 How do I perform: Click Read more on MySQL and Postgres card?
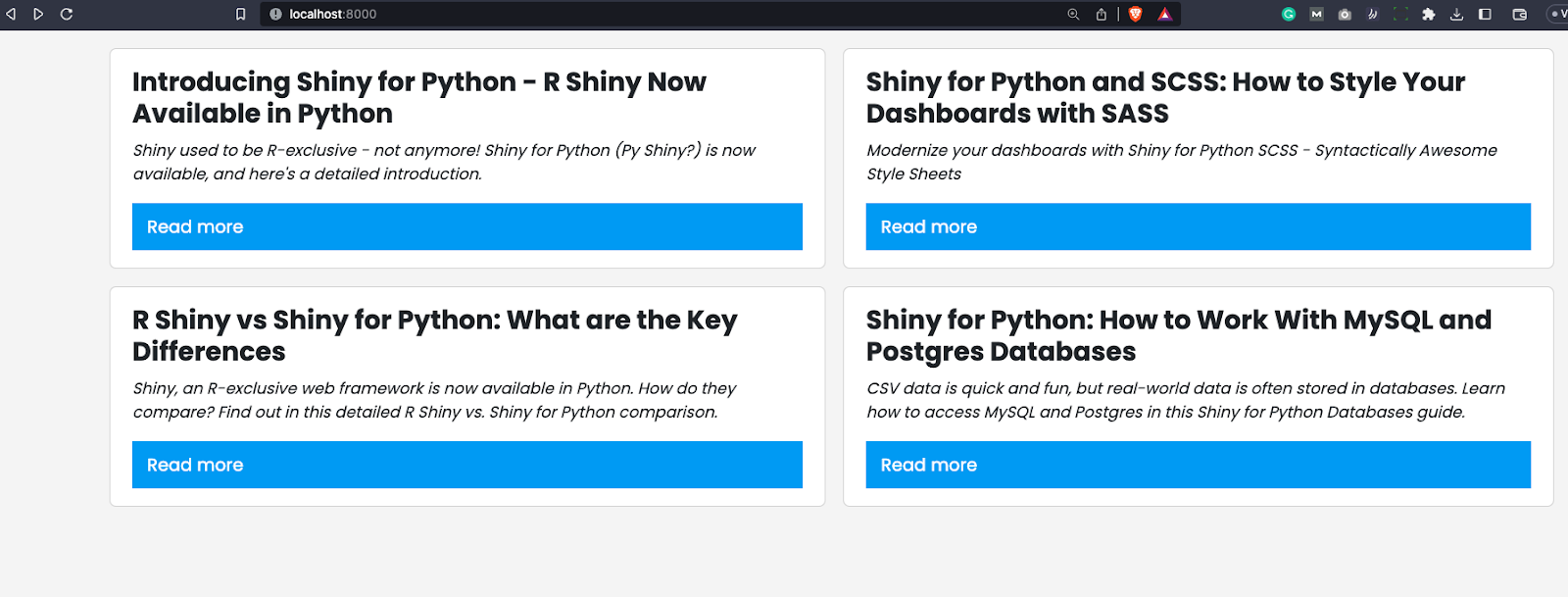(1199, 465)
